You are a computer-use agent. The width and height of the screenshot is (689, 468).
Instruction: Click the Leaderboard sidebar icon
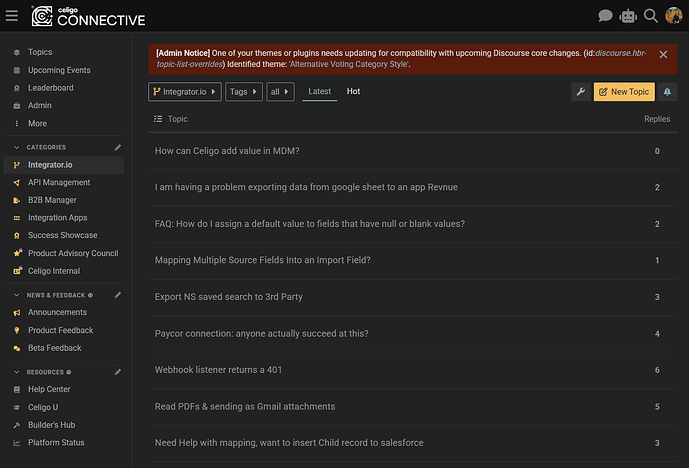click(x=17, y=88)
